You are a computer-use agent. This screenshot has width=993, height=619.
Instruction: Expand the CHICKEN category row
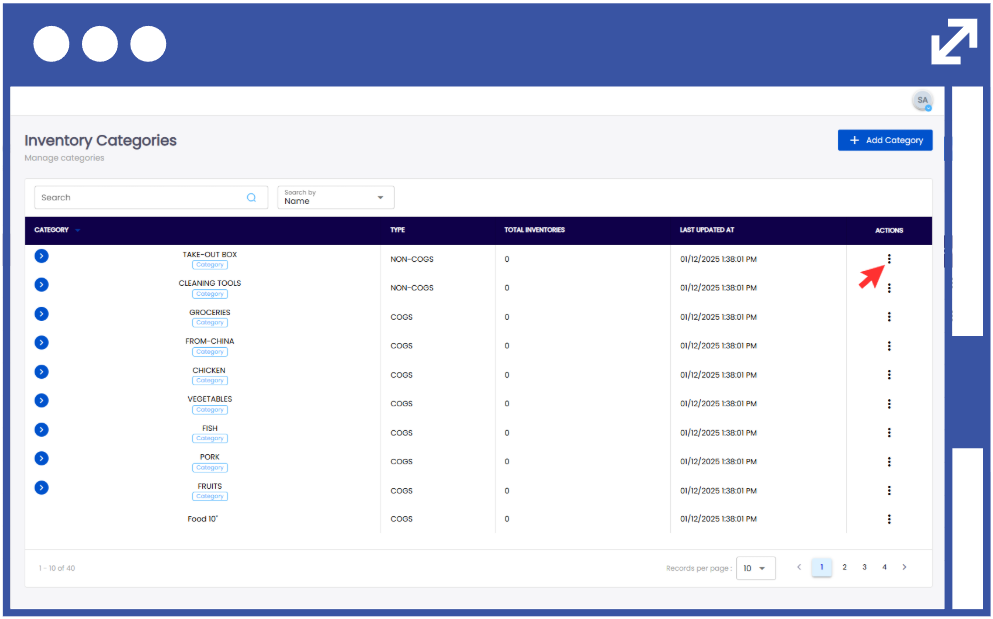(x=41, y=372)
